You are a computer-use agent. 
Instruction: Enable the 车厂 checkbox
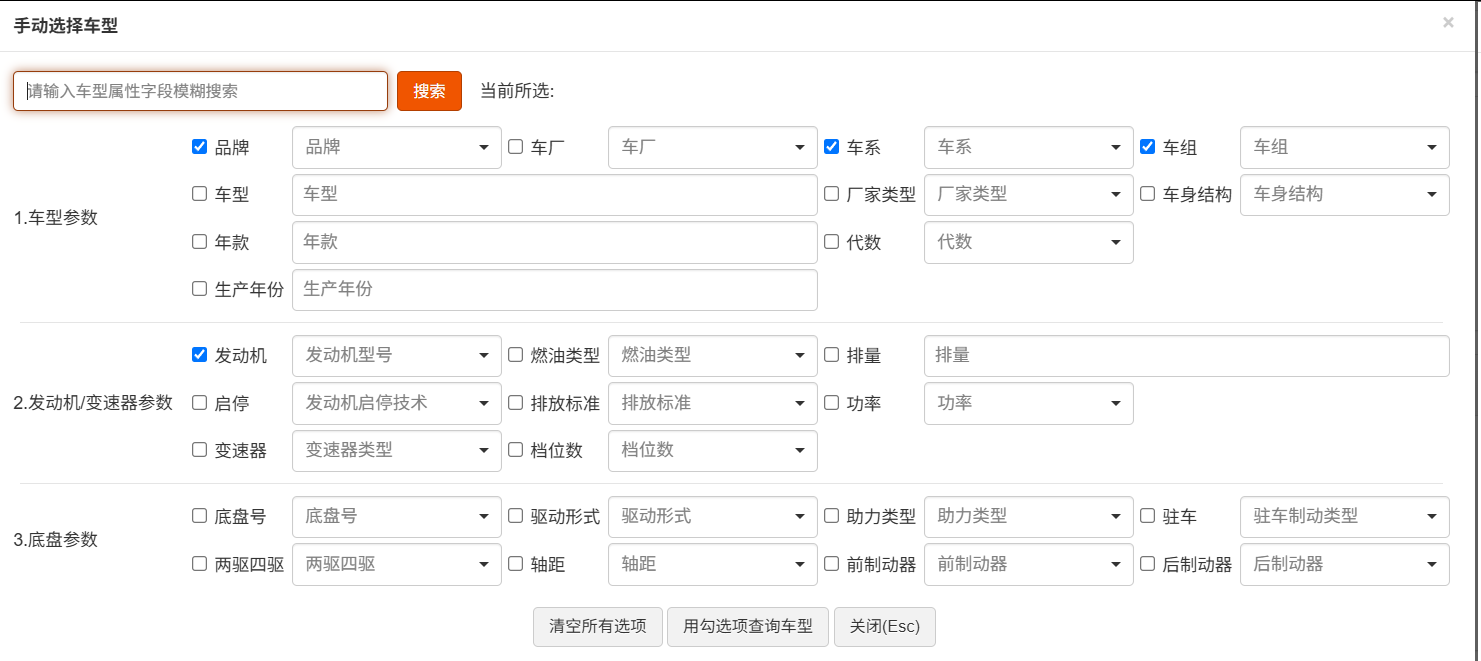pyautogui.click(x=515, y=147)
